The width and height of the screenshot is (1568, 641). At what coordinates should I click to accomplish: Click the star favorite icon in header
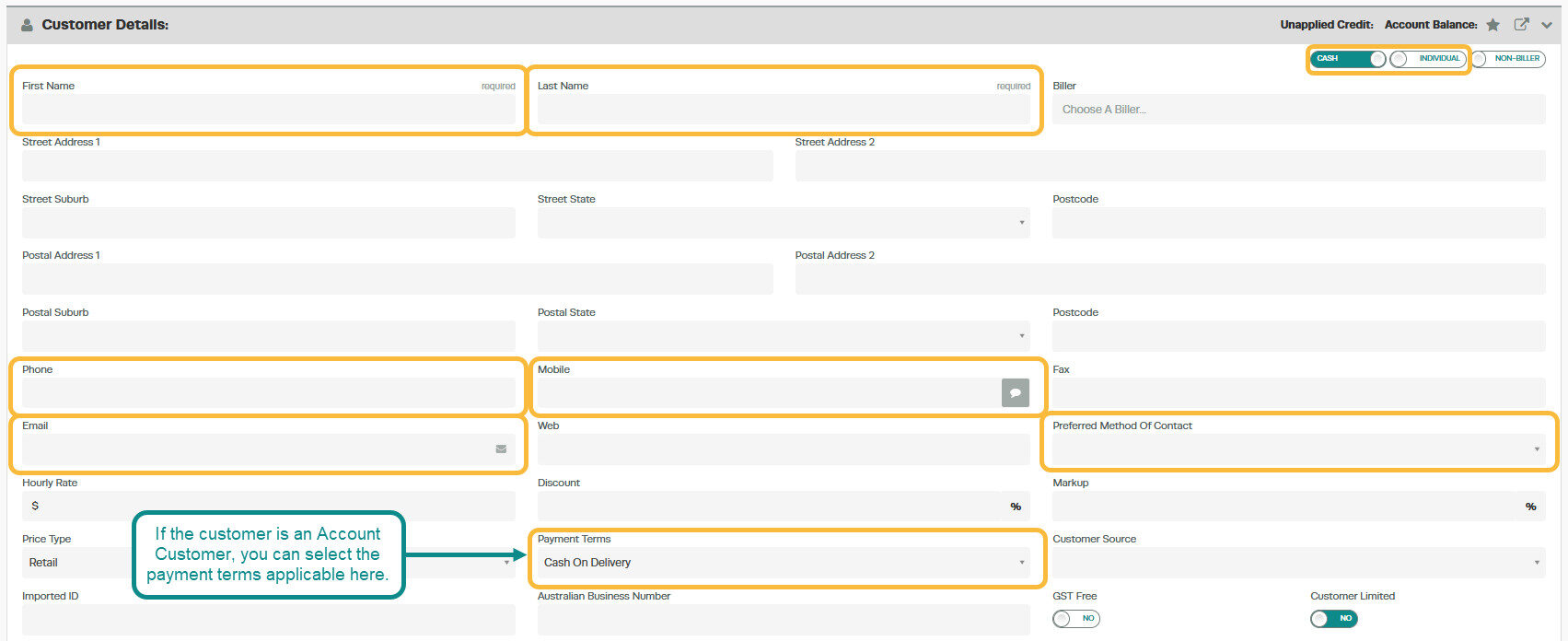click(1493, 25)
